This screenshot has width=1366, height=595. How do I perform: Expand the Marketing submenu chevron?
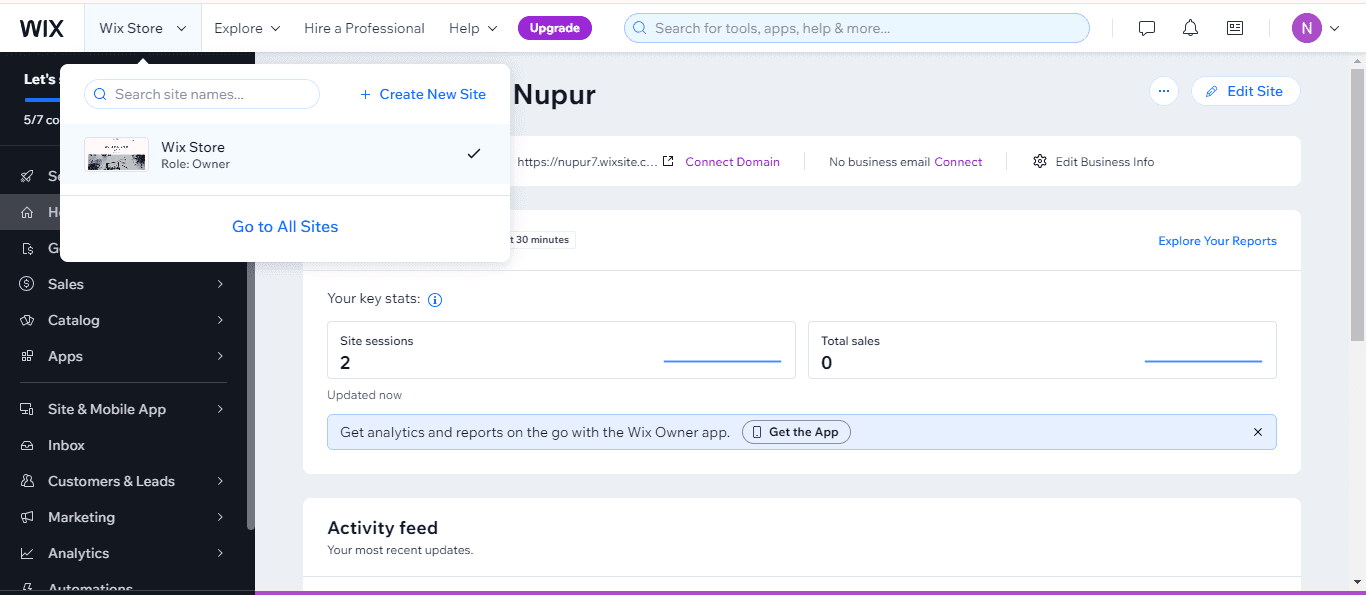[220, 517]
